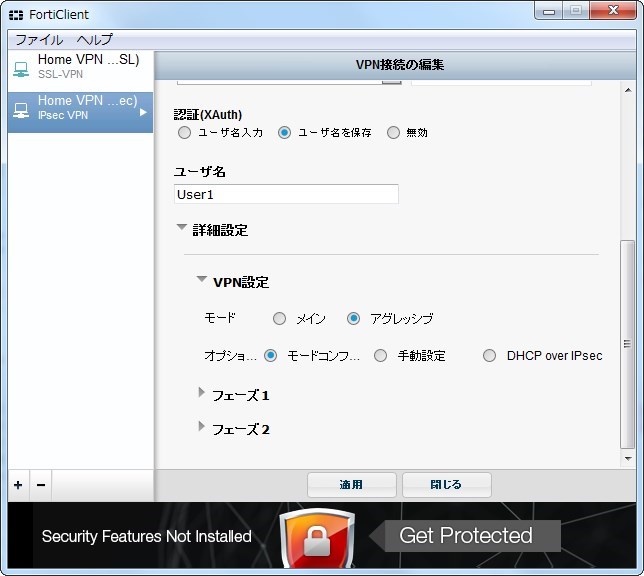Click Security Features Not Installed text
644x576 pixels.
pyautogui.click(x=147, y=537)
